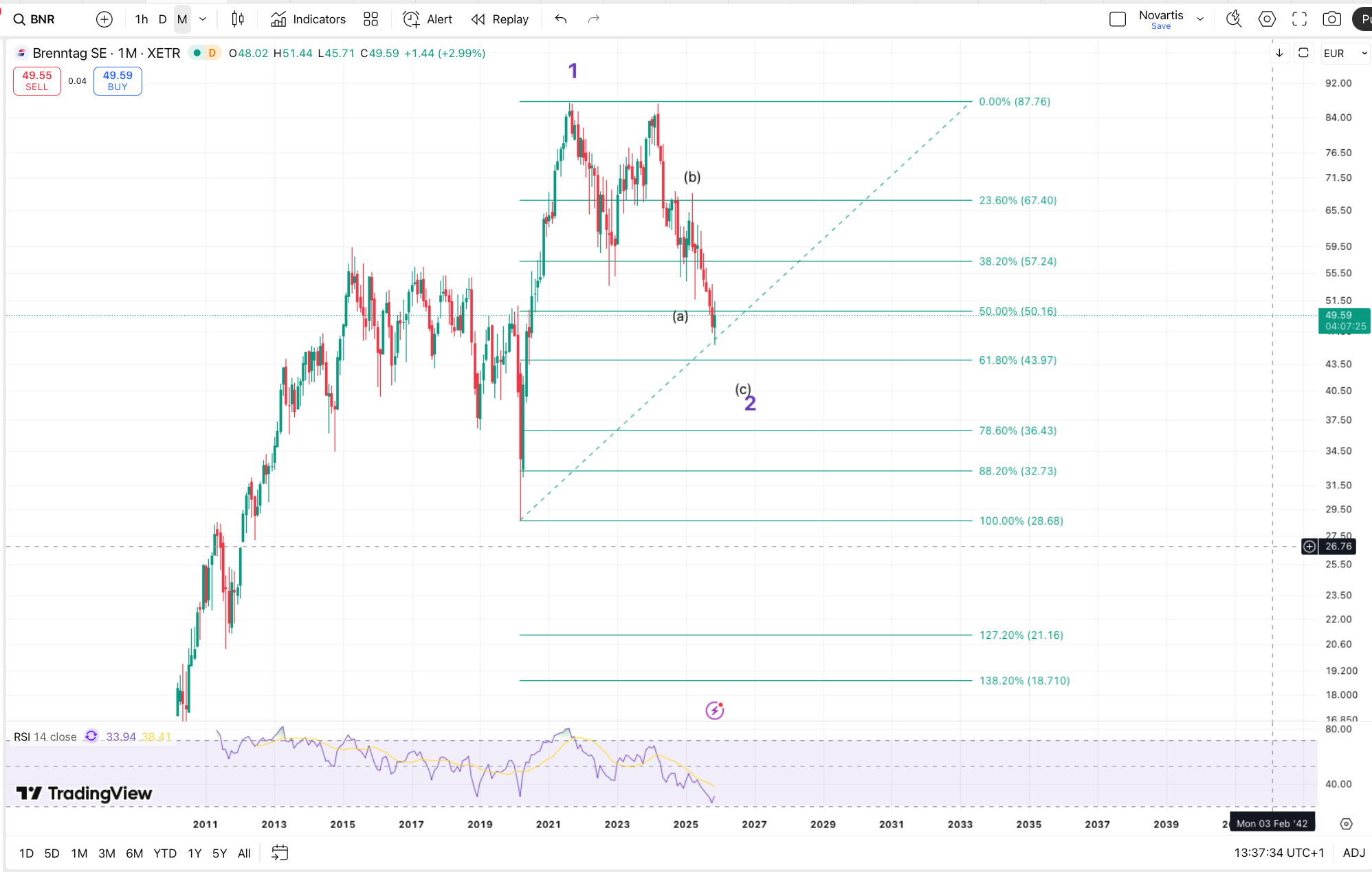The height and width of the screenshot is (872, 1372).
Task: Toggle the auto-scale button beside EUR
Action: pyautogui.click(x=1303, y=53)
